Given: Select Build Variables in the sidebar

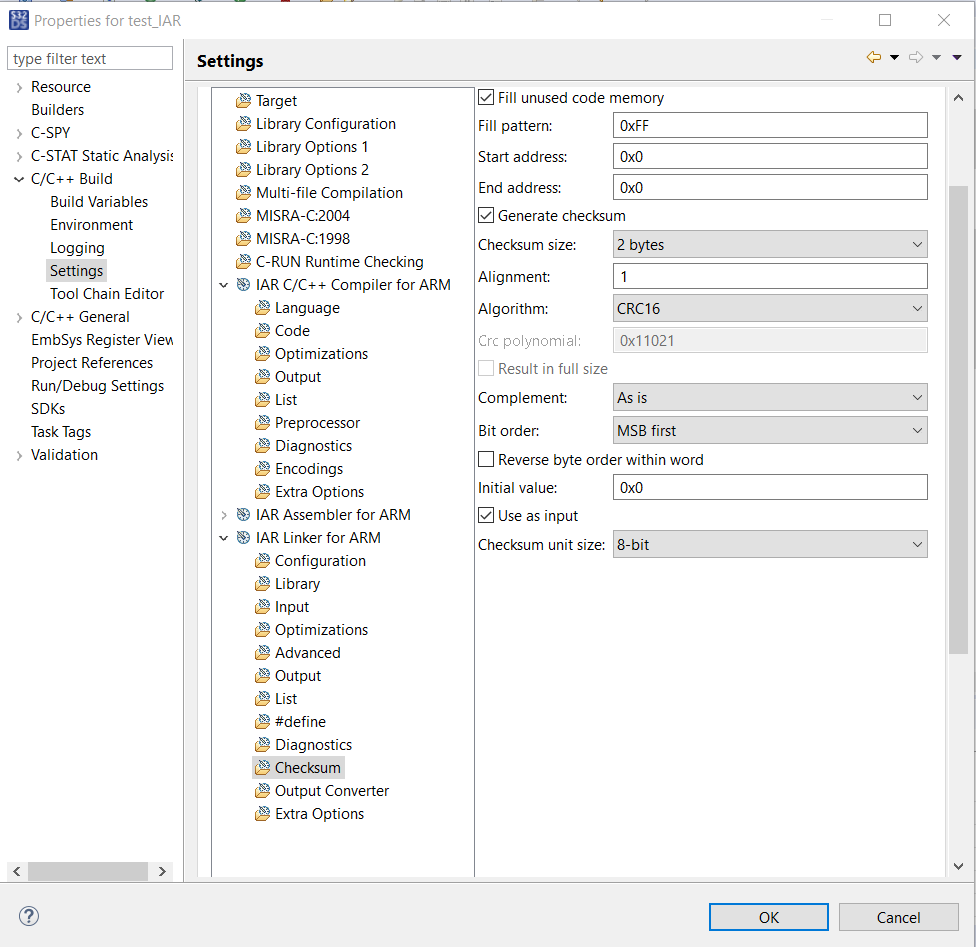Looking at the screenshot, I should 99,202.
